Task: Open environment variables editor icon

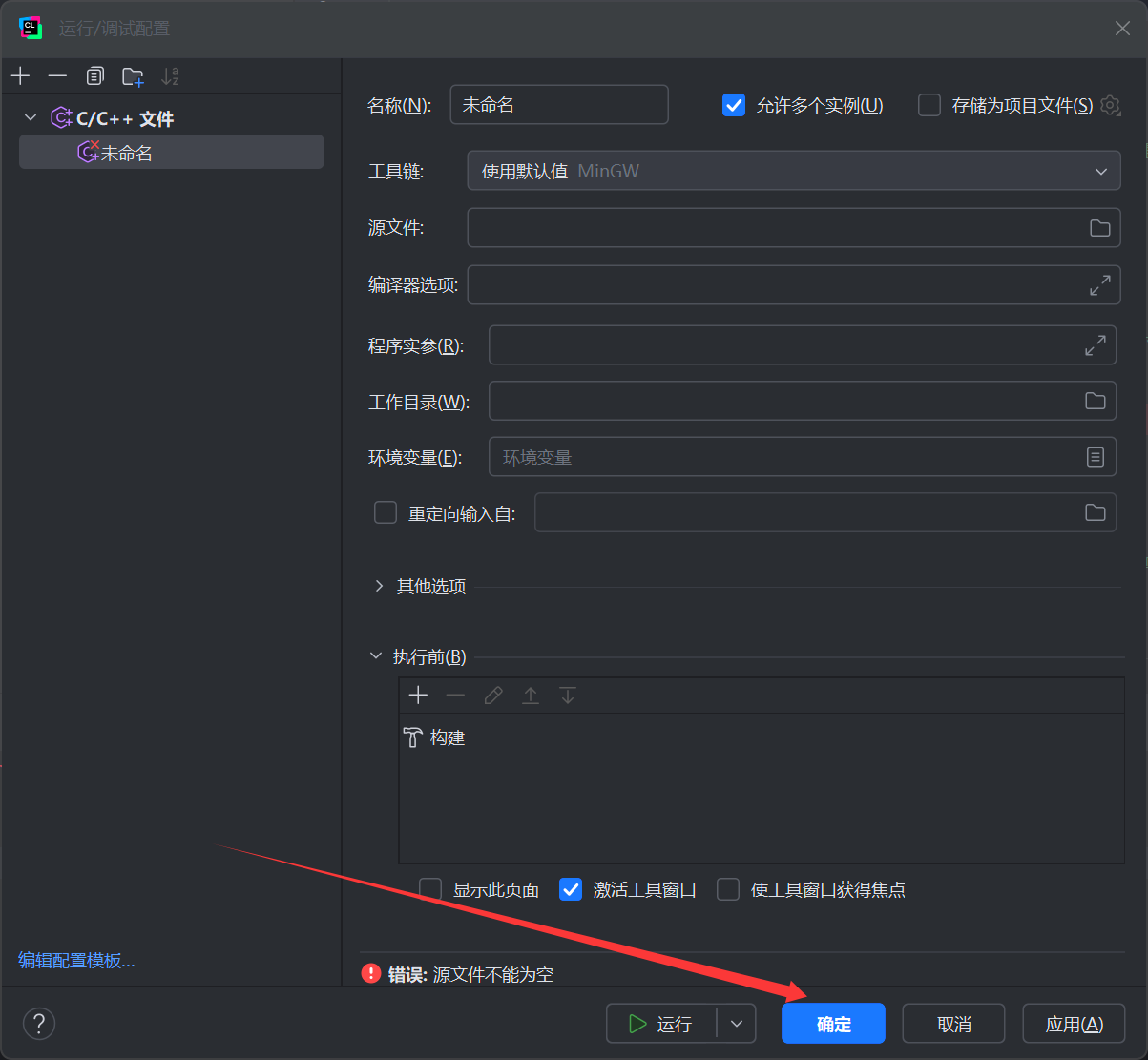Action: (1096, 457)
